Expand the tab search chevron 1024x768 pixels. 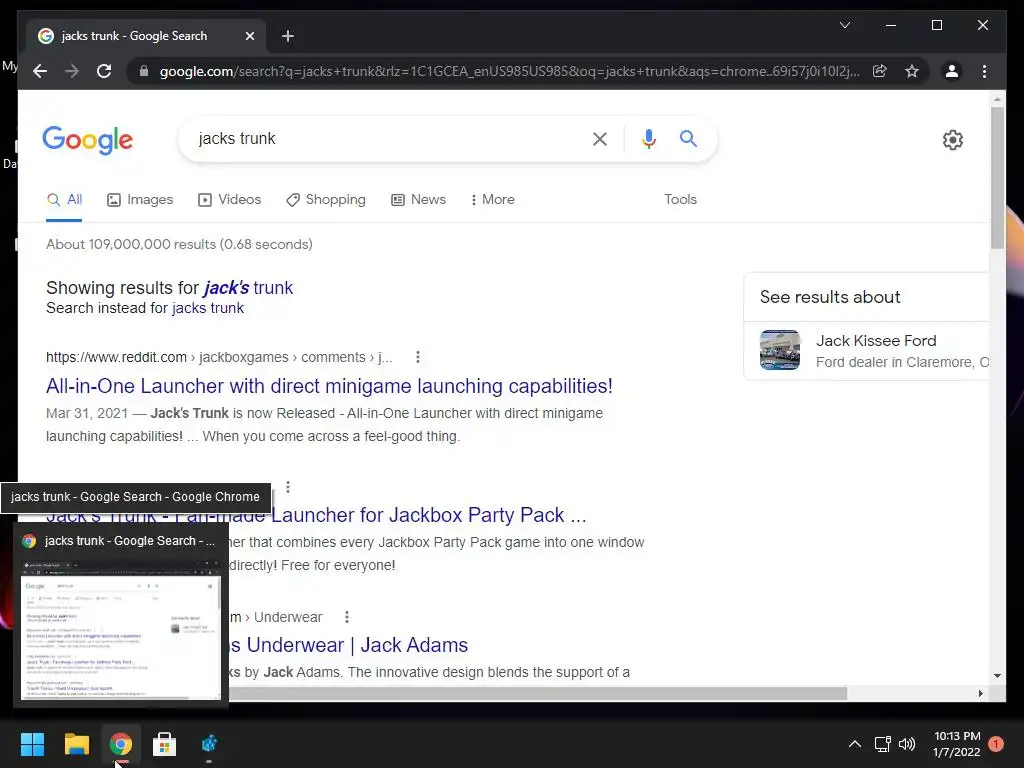[844, 25]
